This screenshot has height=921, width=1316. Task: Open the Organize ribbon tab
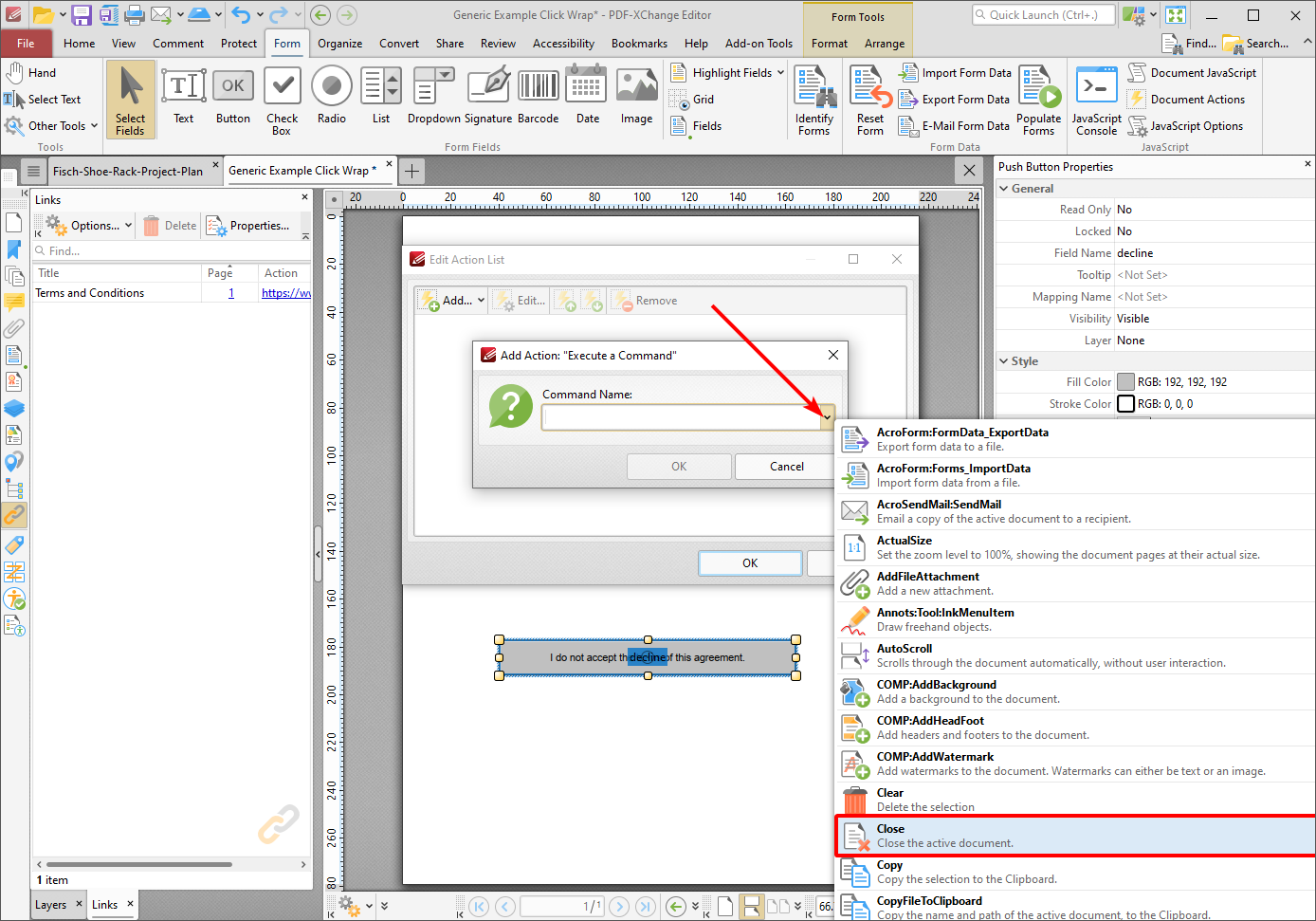339,43
